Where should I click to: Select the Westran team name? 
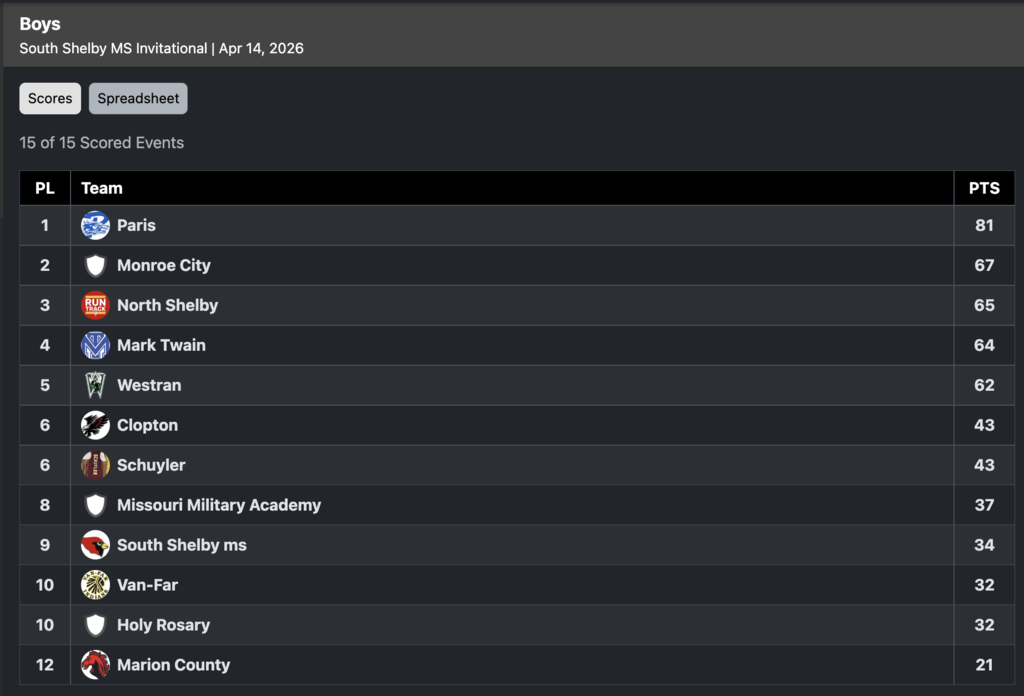pos(149,385)
